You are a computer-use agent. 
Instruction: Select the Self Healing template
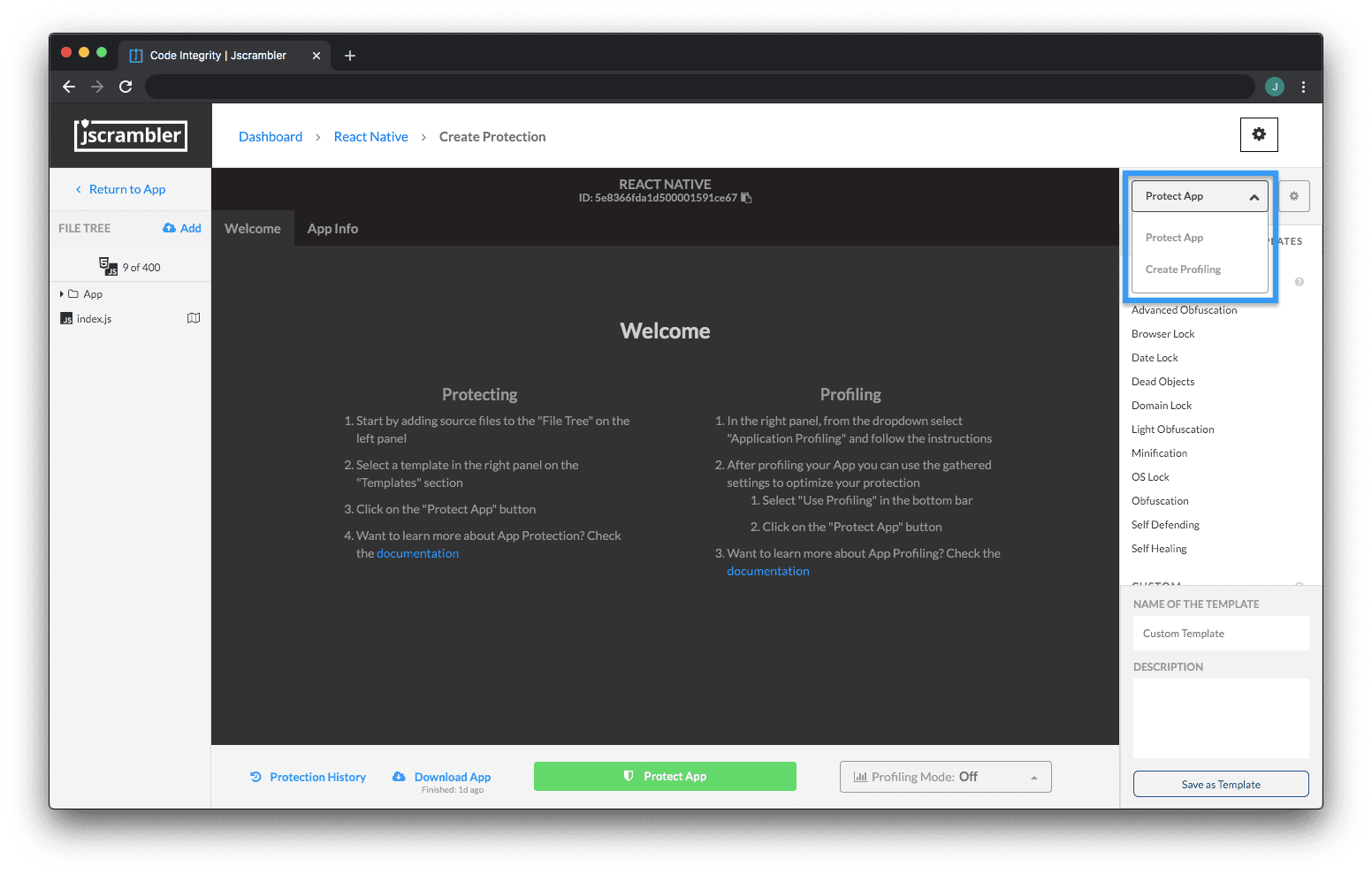pyautogui.click(x=1159, y=549)
